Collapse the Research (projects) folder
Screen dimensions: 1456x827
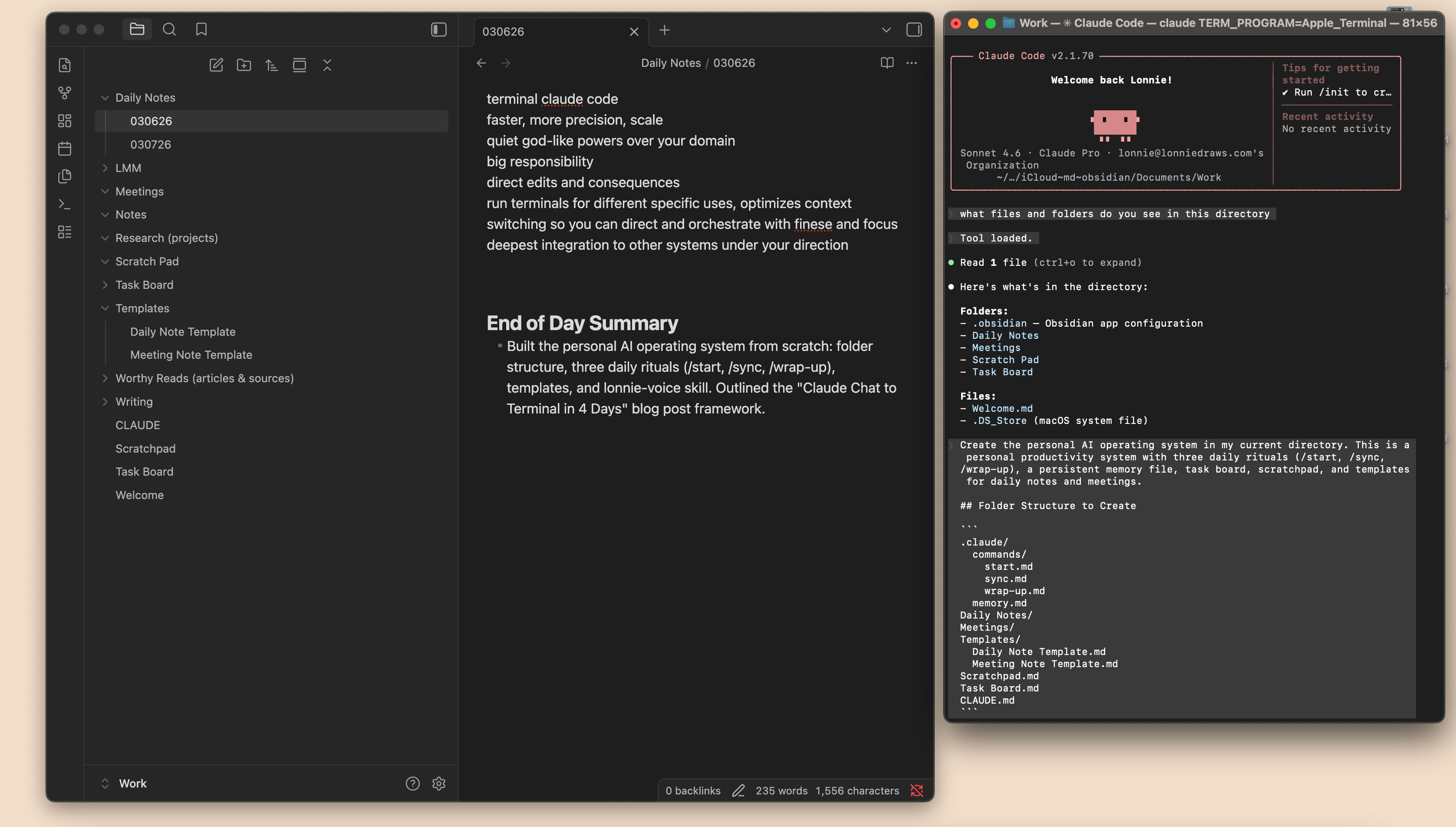[105, 238]
